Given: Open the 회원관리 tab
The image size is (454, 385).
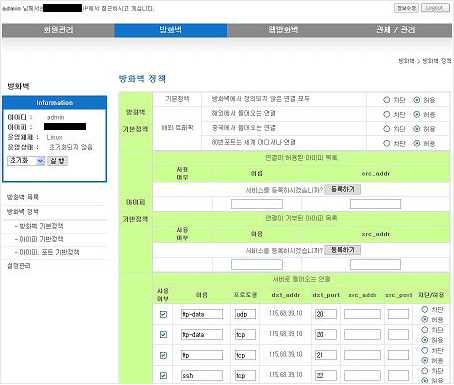Looking at the screenshot, I should [58, 30].
